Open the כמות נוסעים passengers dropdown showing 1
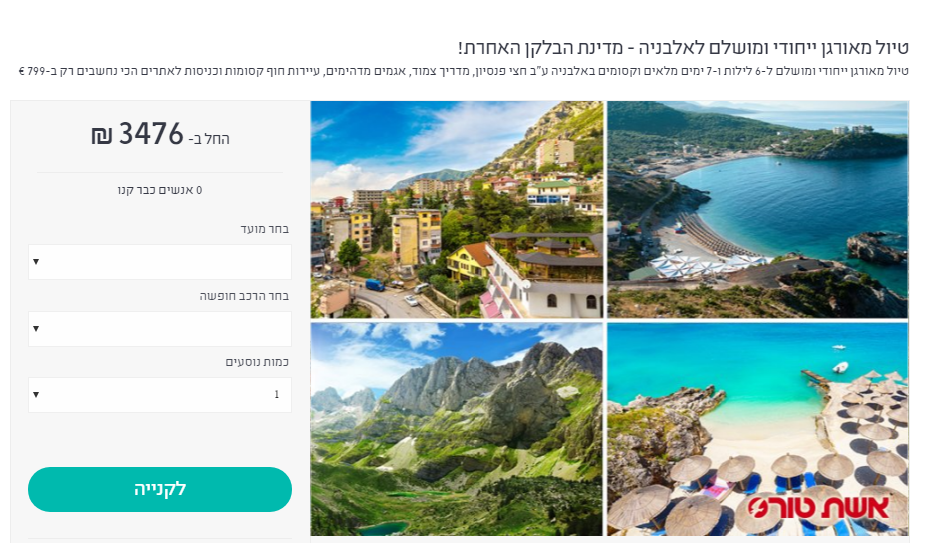929x543 pixels. (160, 395)
